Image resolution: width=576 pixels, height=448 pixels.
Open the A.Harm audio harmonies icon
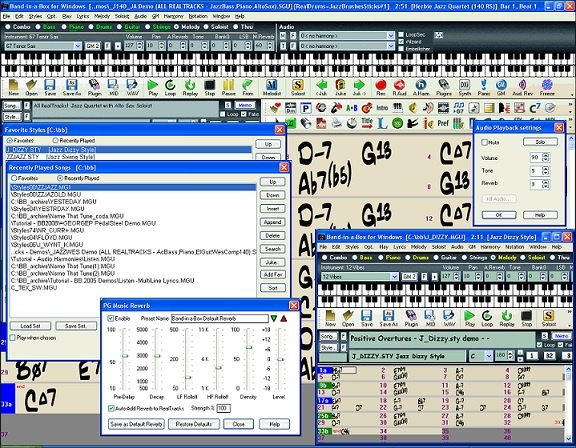421,87
